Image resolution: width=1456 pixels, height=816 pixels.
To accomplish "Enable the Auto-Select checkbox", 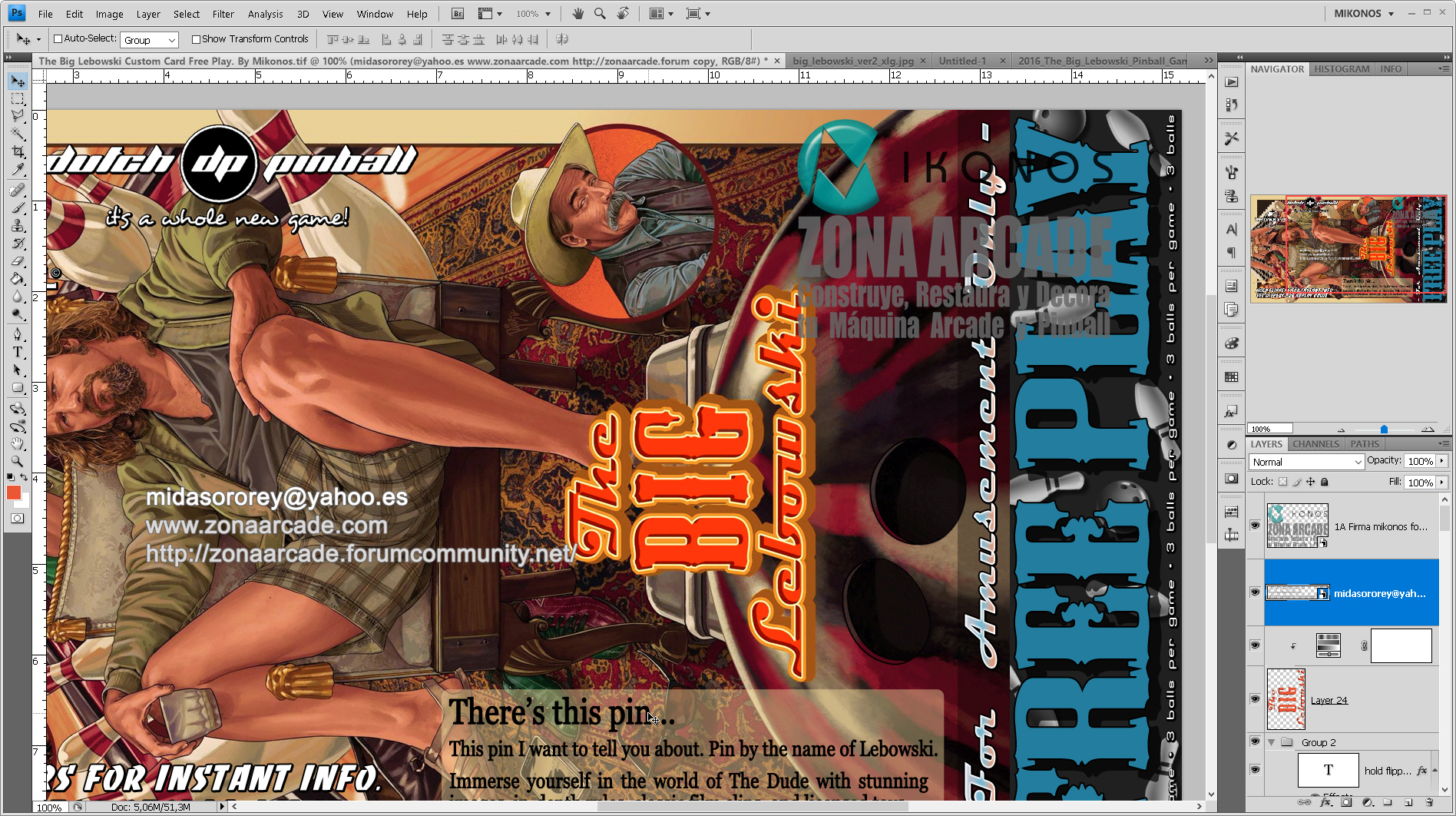I will [x=58, y=38].
